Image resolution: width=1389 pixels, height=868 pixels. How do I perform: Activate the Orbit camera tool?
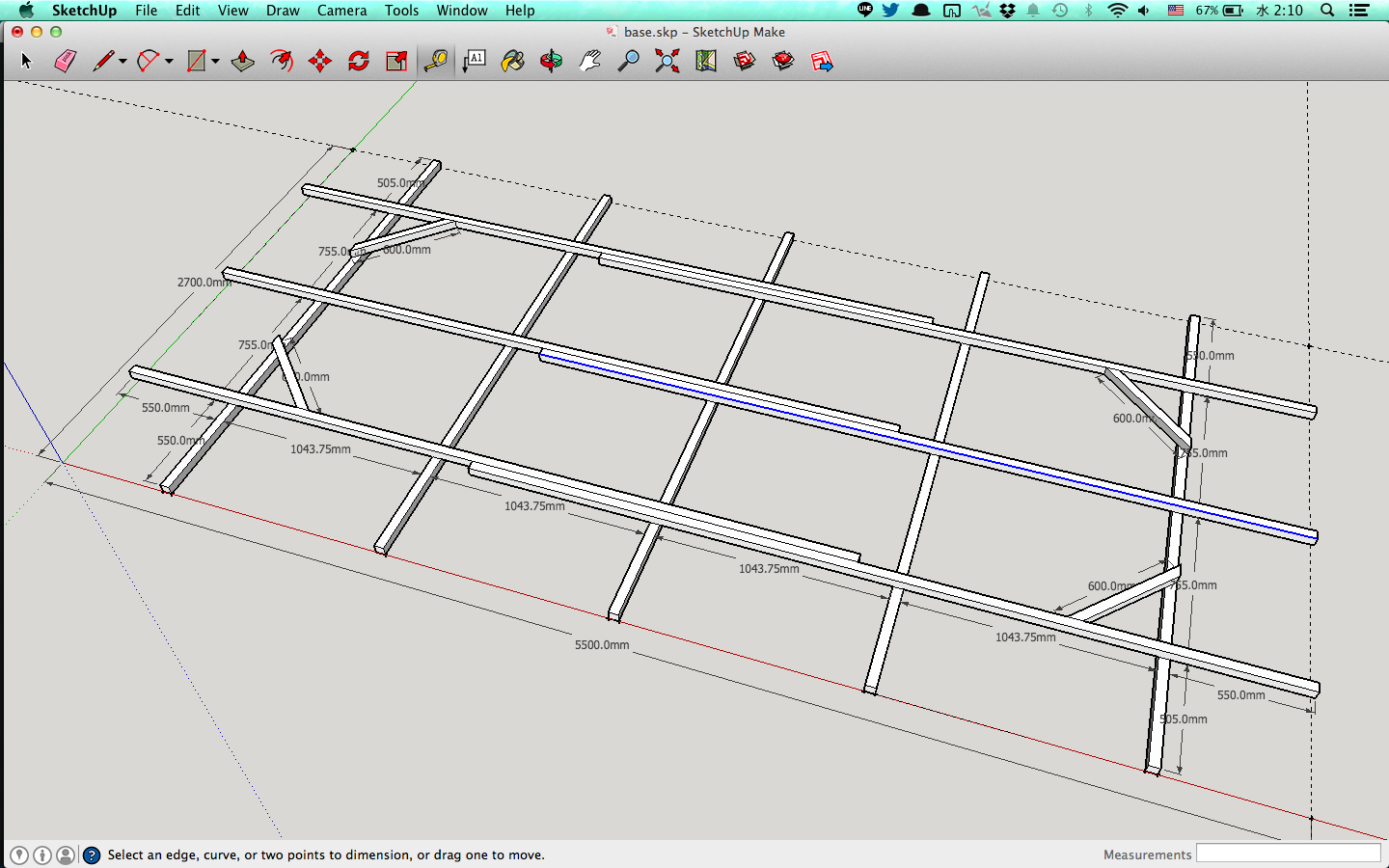551,61
